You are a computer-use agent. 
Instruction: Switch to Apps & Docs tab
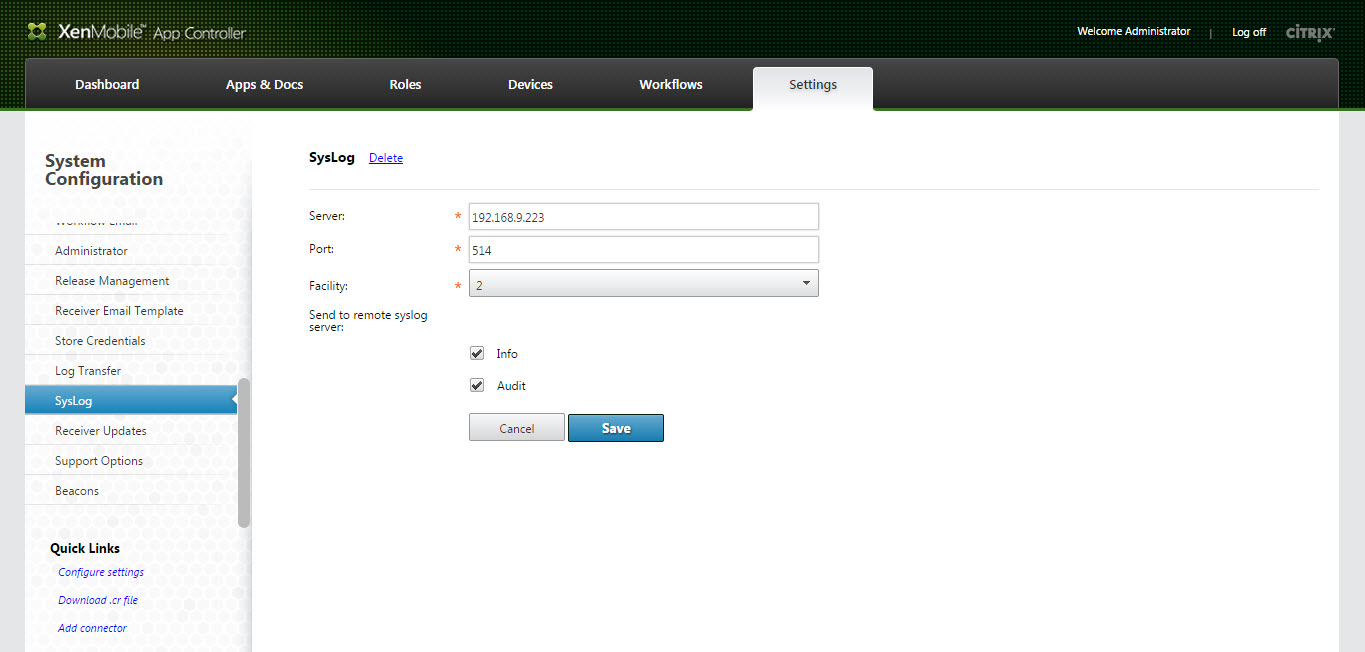pyautogui.click(x=264, y=85)
